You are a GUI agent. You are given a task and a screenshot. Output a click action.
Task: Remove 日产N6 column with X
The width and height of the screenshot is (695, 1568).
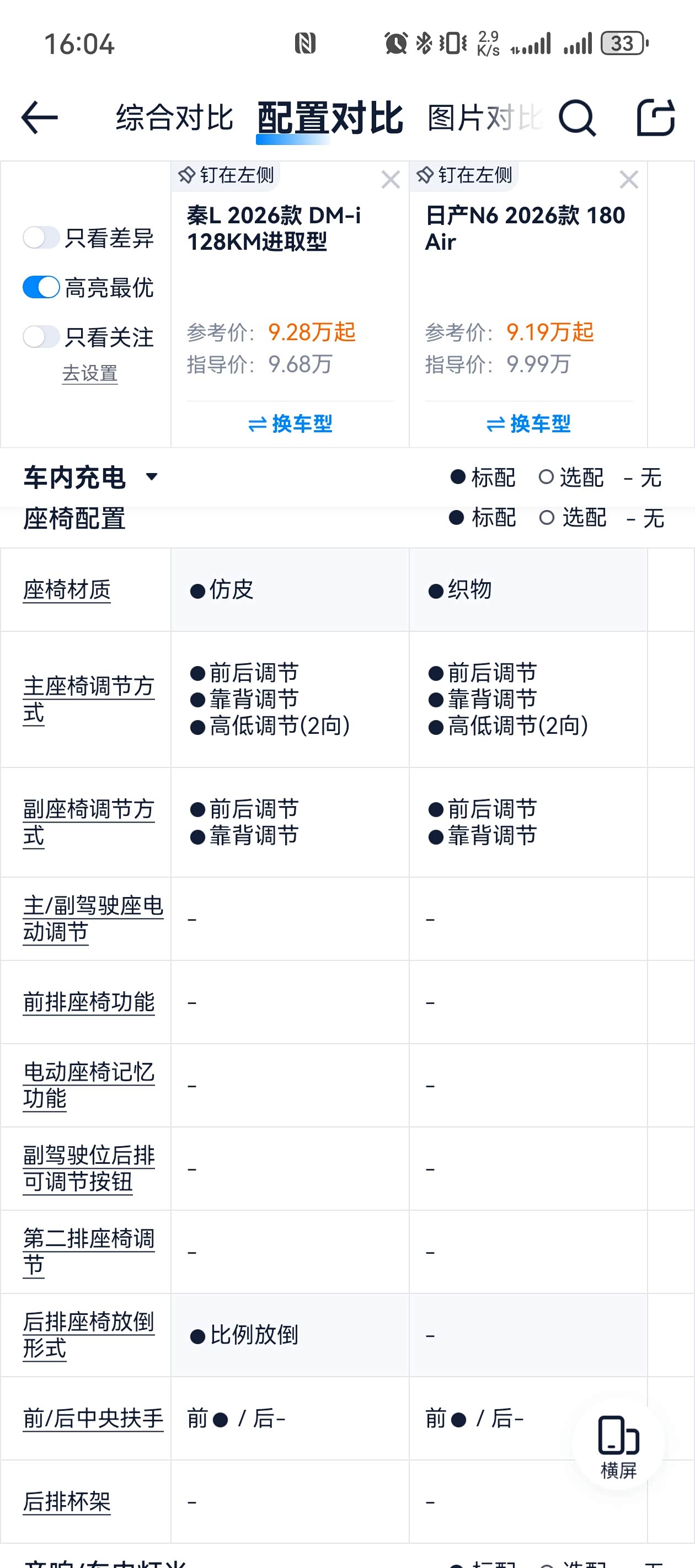click(x=629, y=180)
